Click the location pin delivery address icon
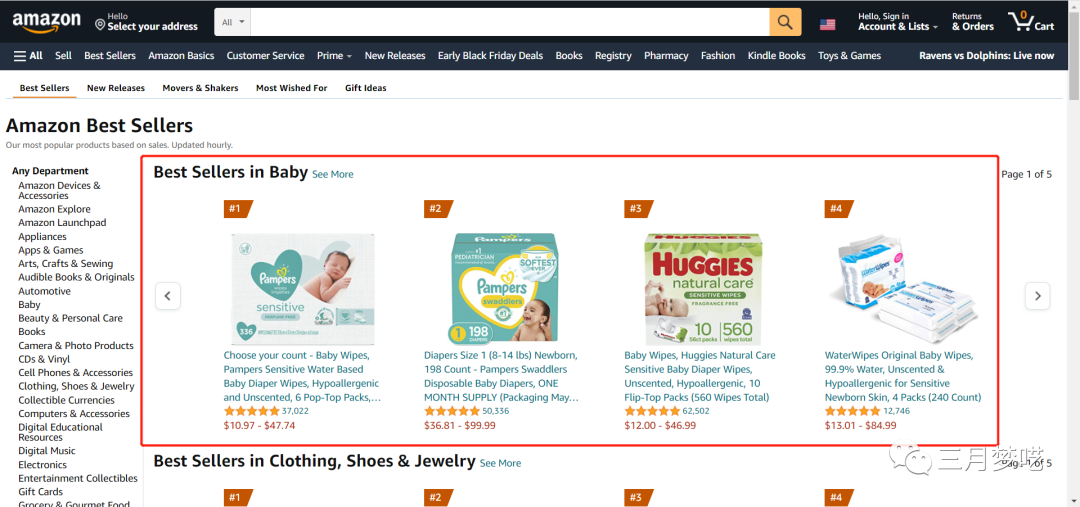The image size is (1080, 507). click(x=100, y=23)
